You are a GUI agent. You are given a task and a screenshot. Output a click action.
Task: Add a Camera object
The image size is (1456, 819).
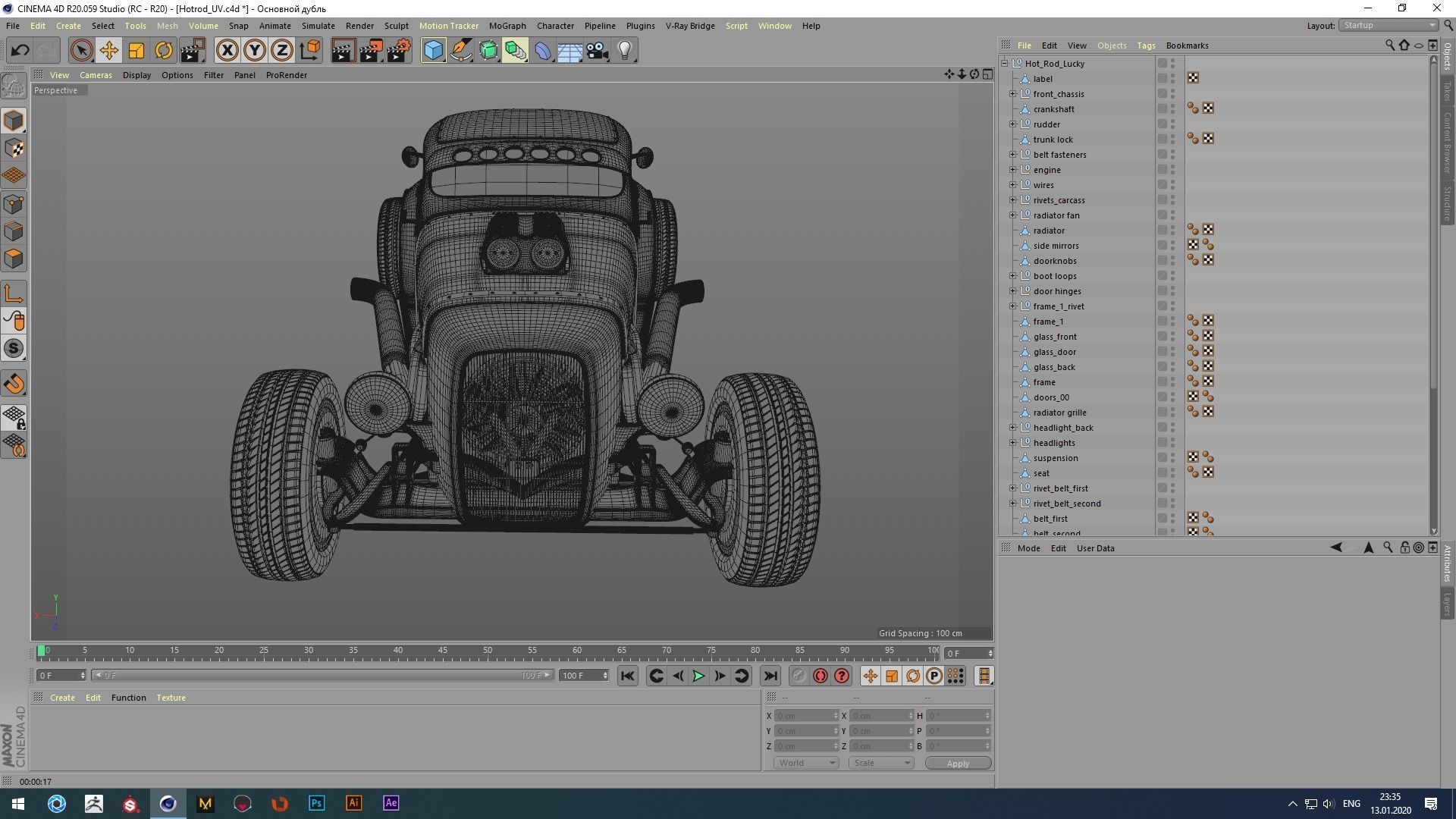point(598,51)
